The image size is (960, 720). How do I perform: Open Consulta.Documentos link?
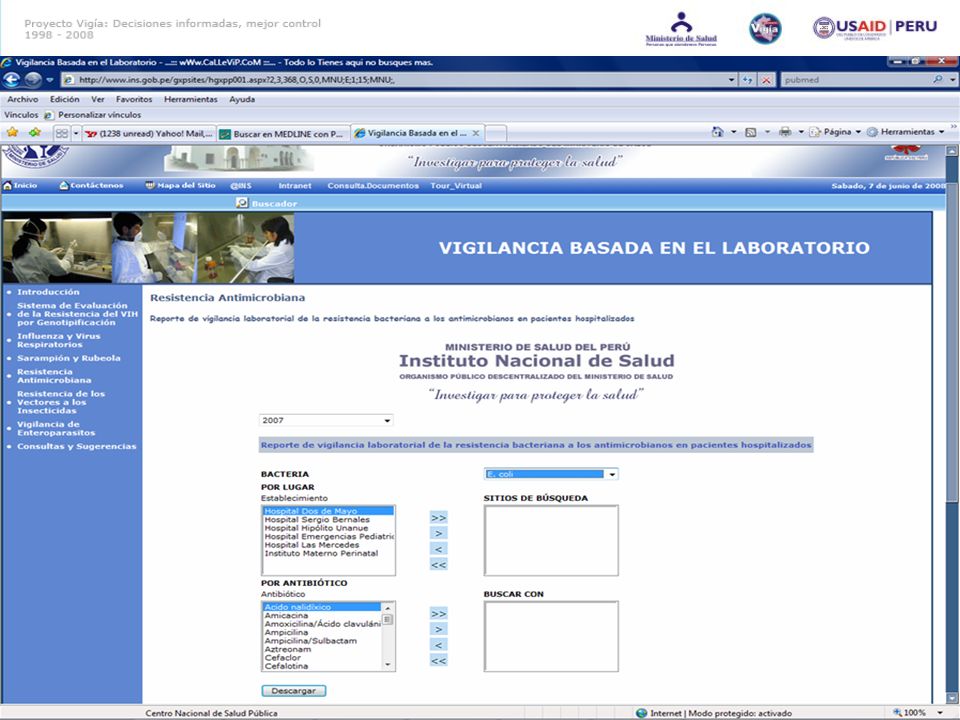[373, 186]
